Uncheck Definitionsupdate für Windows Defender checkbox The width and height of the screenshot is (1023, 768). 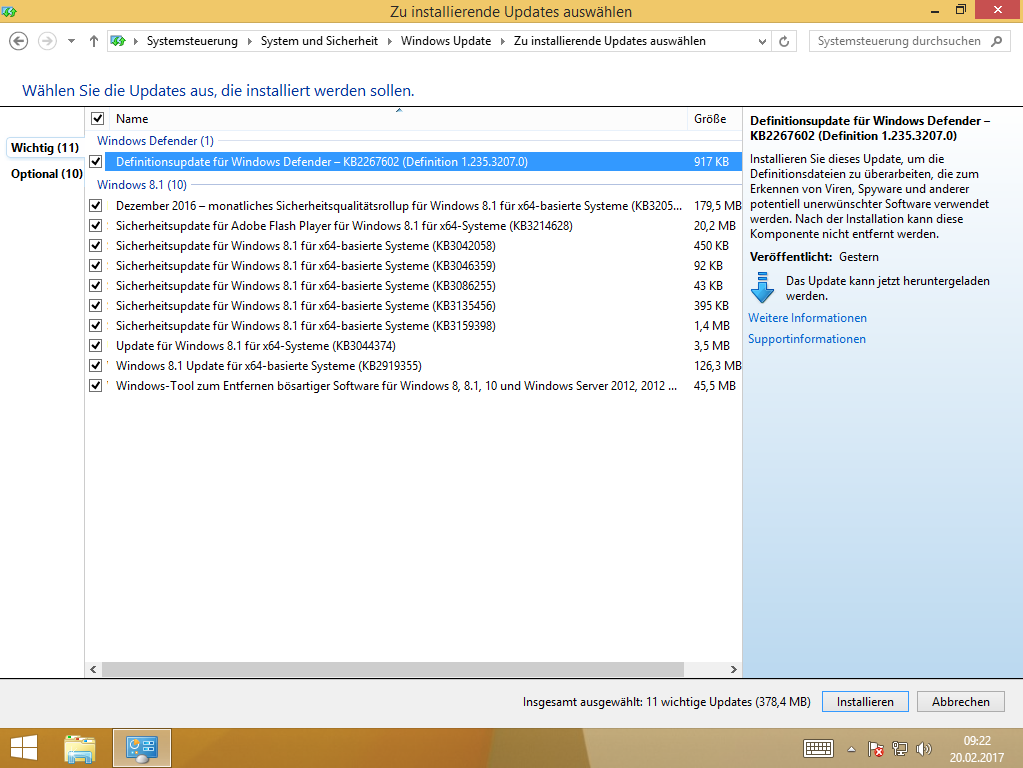coord(96,161)
